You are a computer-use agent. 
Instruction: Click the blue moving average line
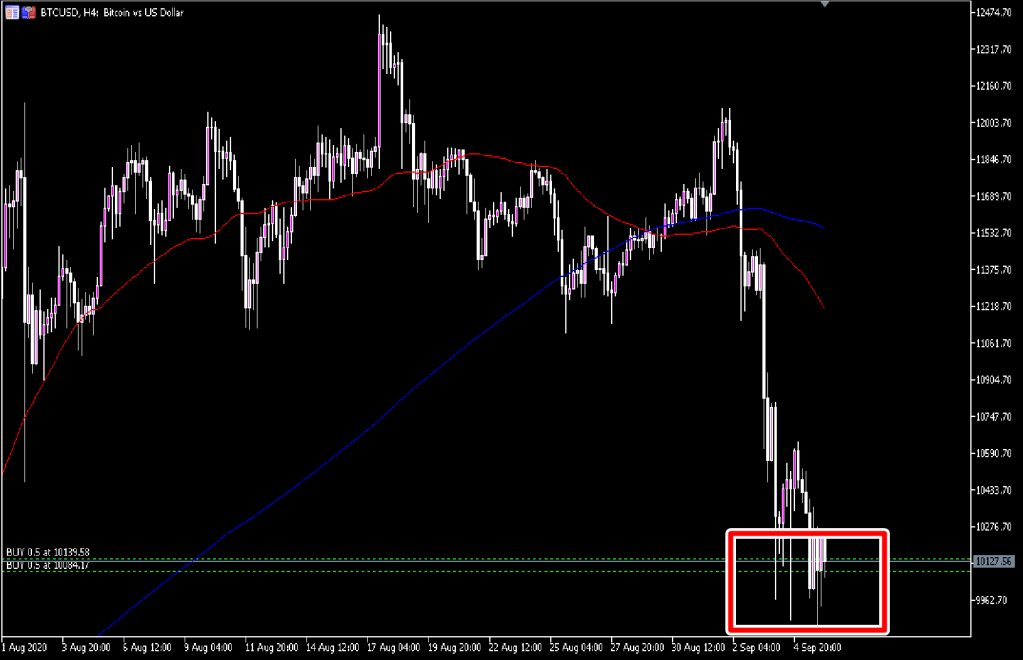400,400
